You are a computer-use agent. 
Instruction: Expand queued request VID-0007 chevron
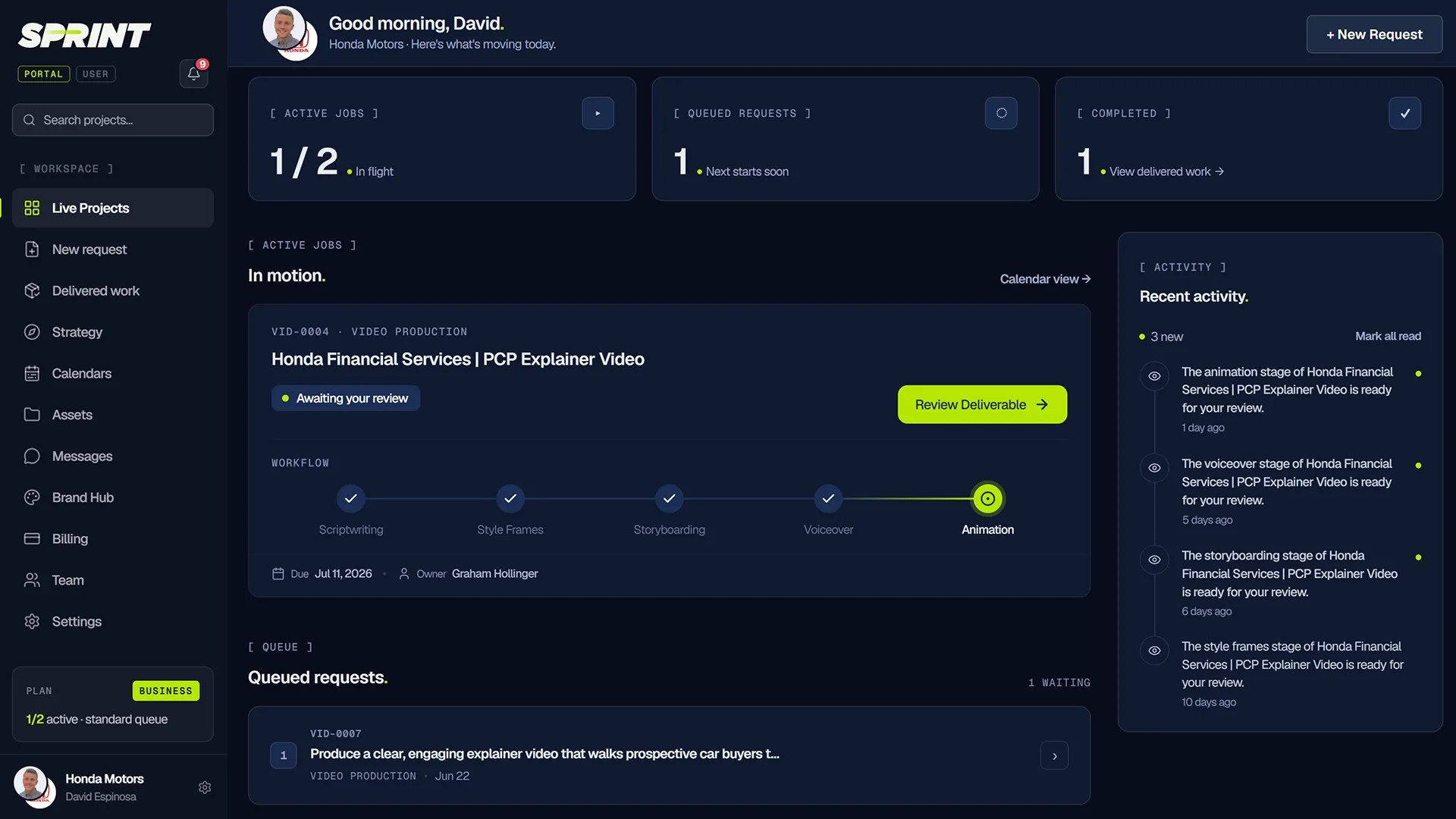(1054, 755)
